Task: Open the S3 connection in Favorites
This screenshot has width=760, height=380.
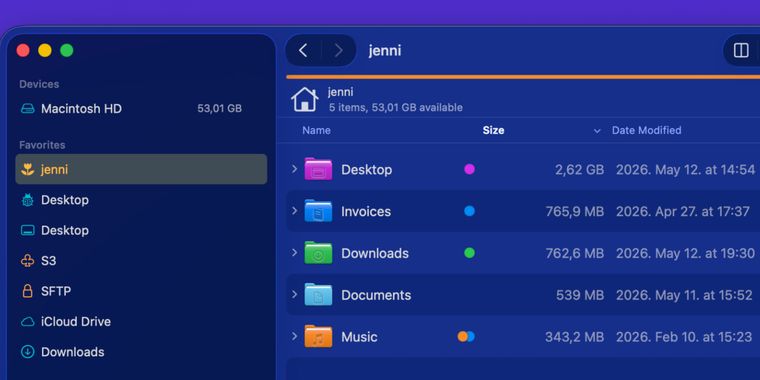Action: tap(141, 261)
